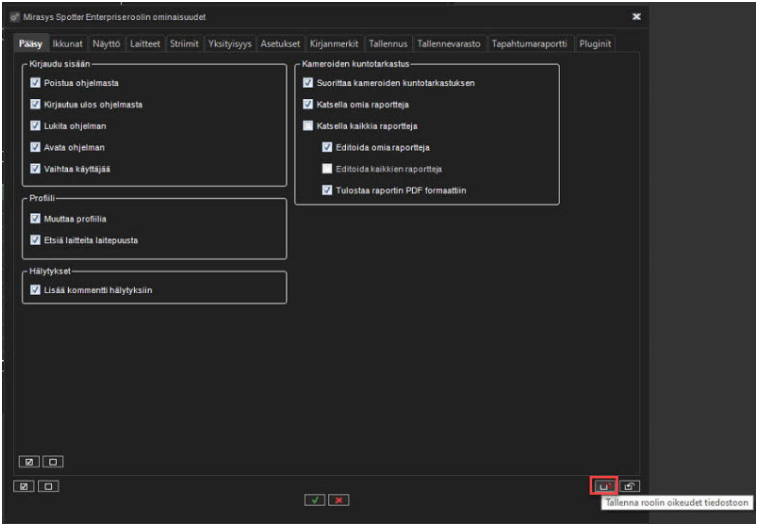Click the check-all icon in the dialog footer
Screen dimensions: 757x527
23,486
